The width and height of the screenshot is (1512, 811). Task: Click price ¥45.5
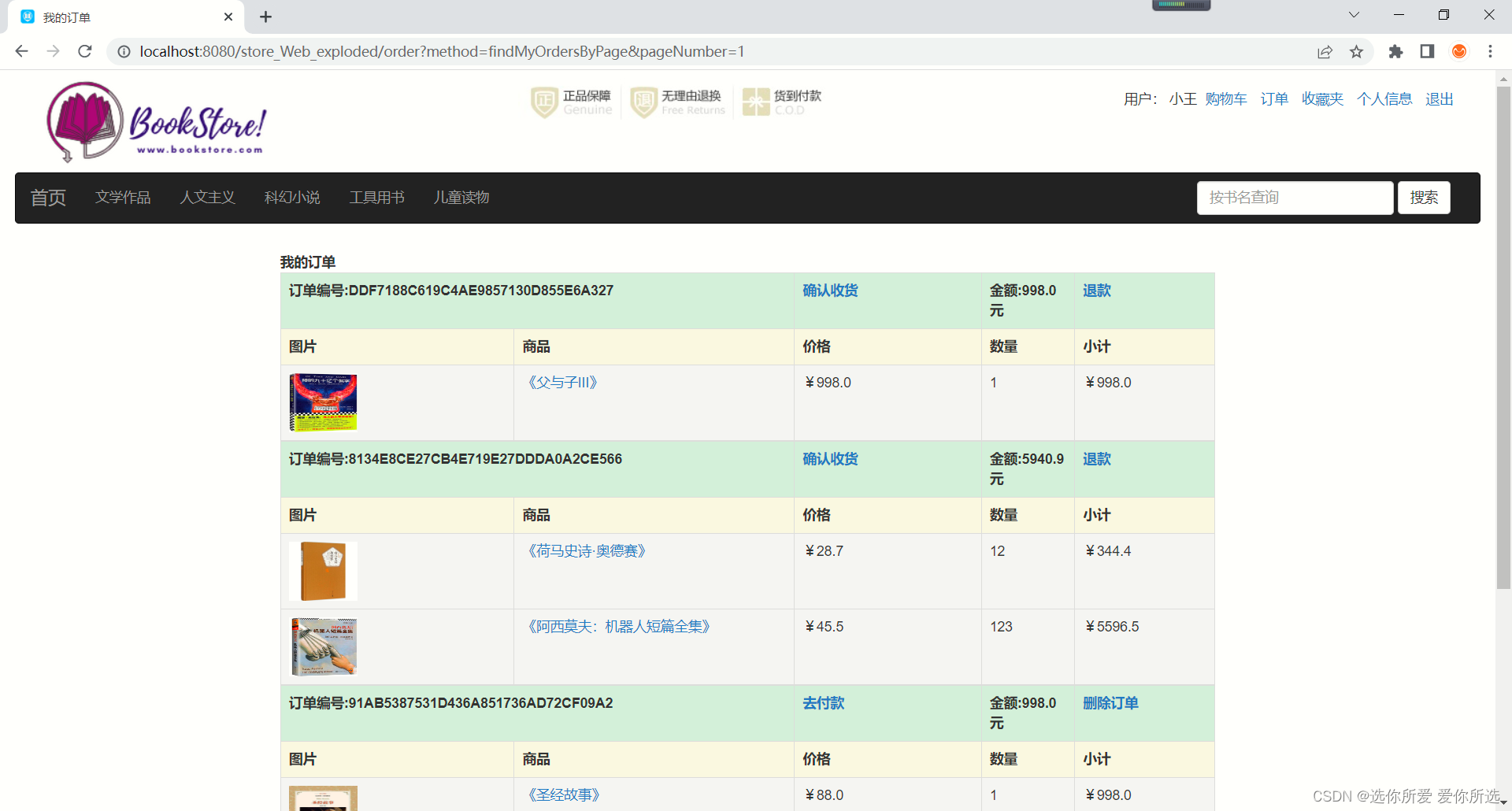[824, 627]
